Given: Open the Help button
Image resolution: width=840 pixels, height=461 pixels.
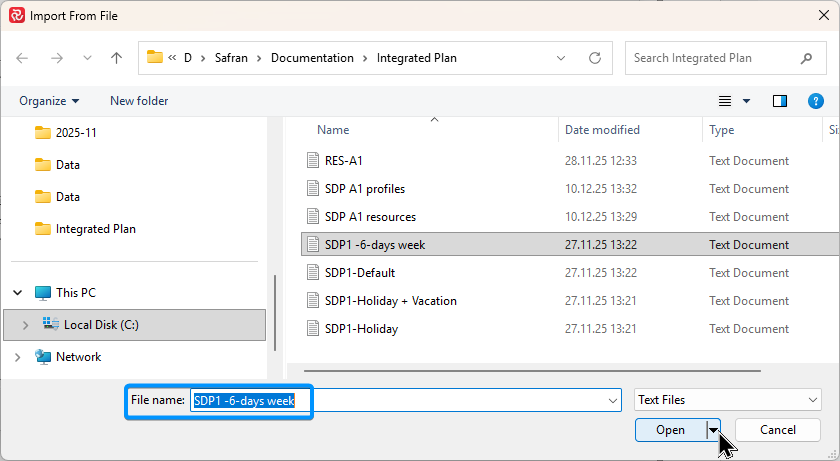Looking at the screenshot, I should pos(815,101).
